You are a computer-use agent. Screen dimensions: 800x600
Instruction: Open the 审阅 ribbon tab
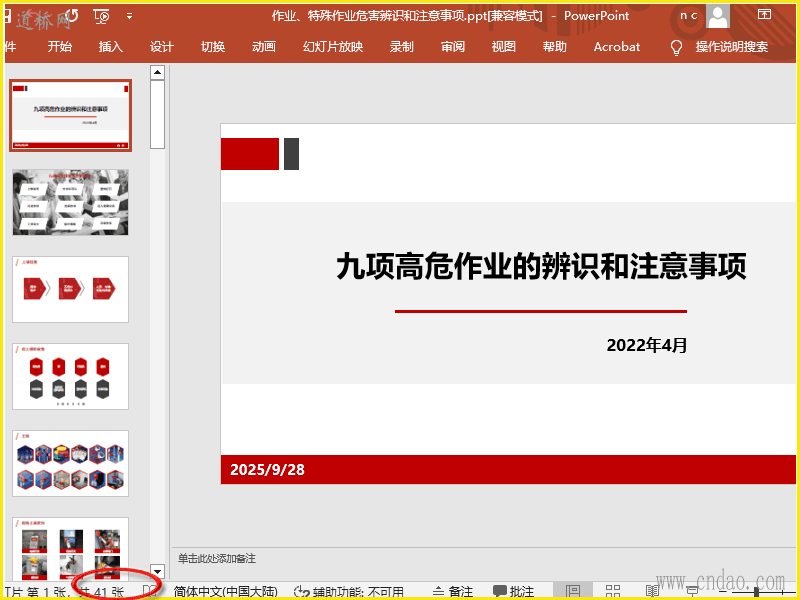[x=453, y=47]
